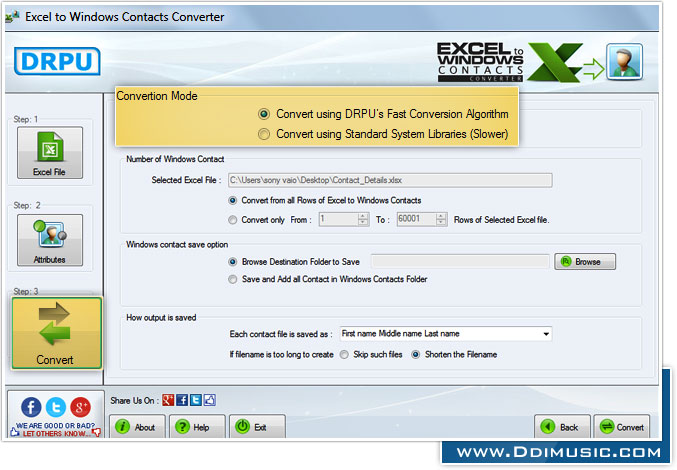This screenshot has height=470, width=677.
Task: Click We Are Good or Bad feedback link
Action: click(56, 429)
